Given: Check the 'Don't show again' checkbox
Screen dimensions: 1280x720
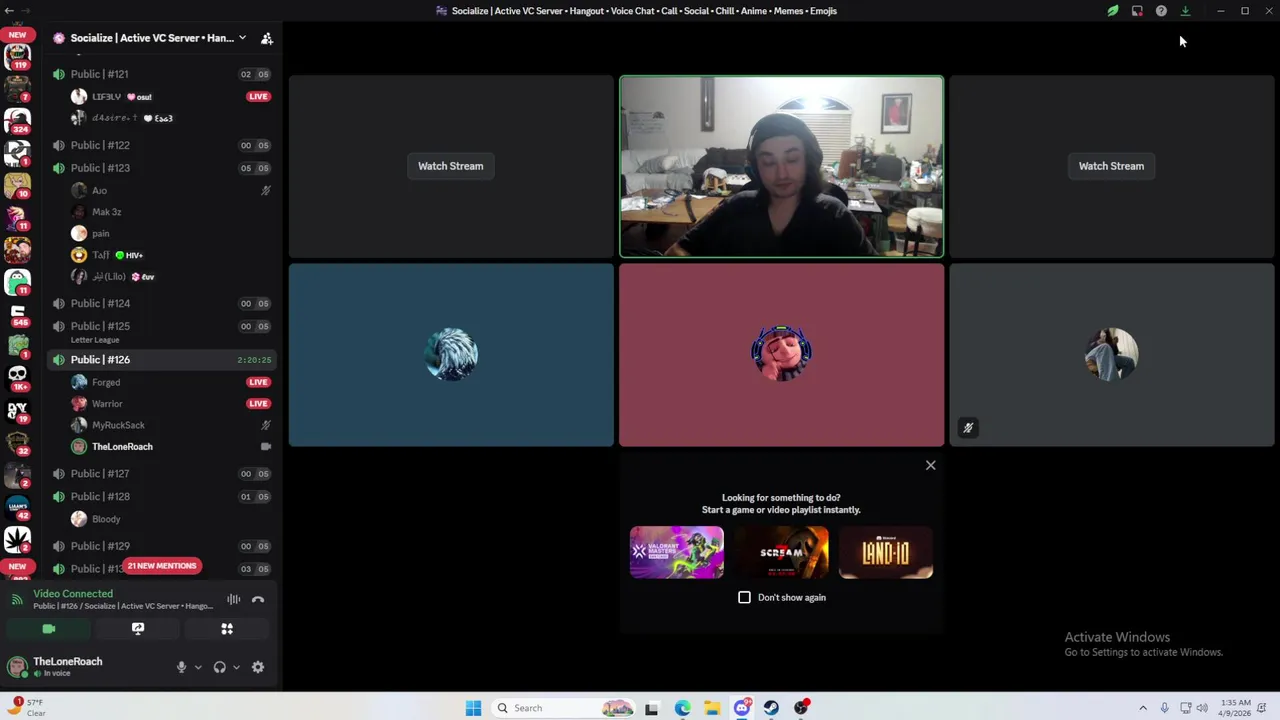Looking at the screenshot, I should (x=744, y=597).
